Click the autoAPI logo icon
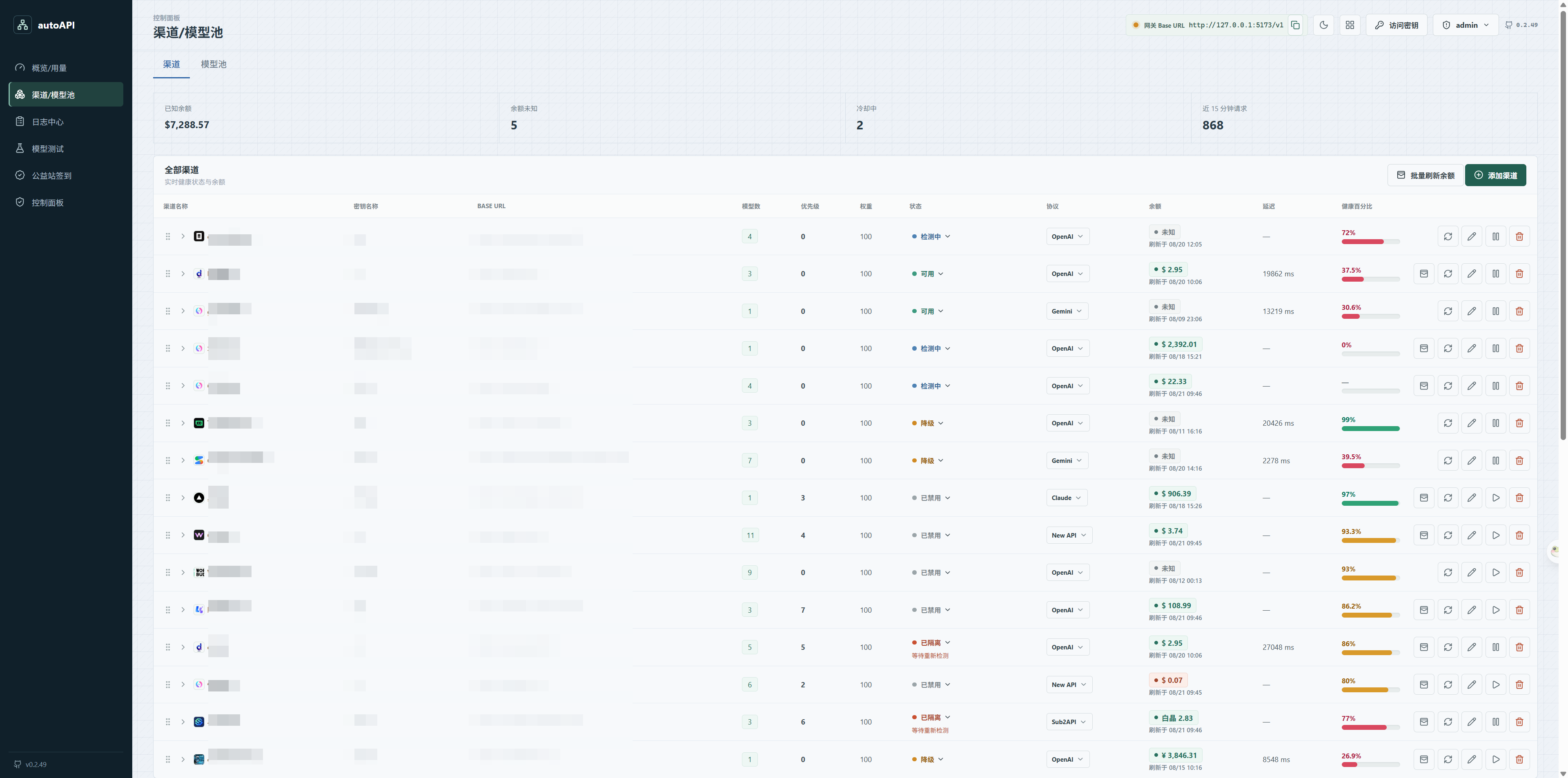This screenshot has height=778, width=1568. 22,25
